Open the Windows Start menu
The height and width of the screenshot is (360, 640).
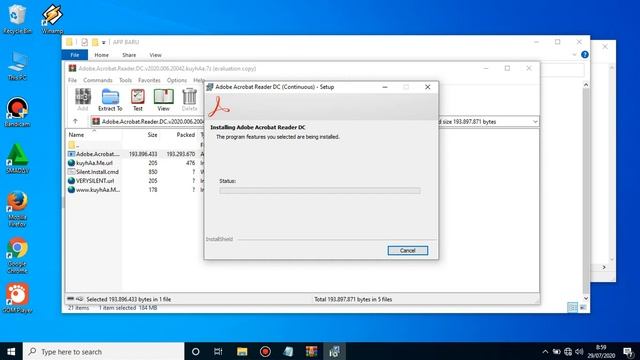pyautogui.click(x=11, y=351)
